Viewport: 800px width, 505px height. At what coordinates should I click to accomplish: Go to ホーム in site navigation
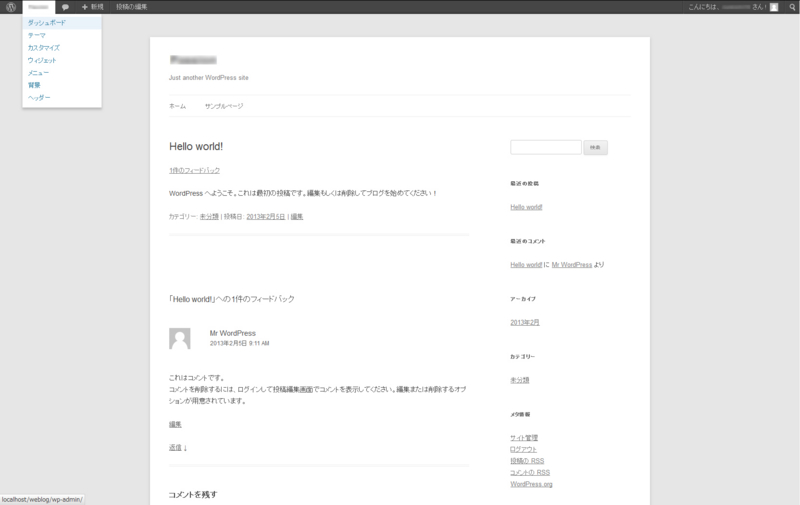click(178, 106)
